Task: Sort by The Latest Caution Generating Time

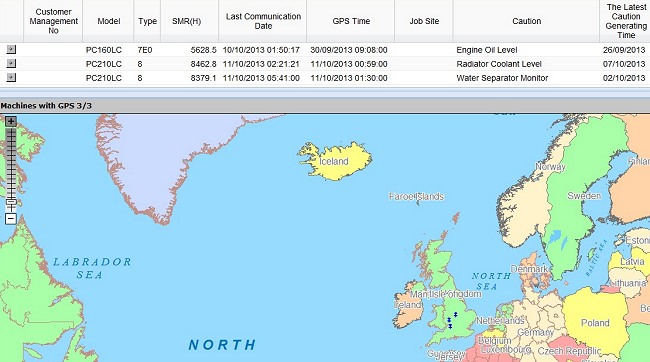Action: [626, 21]
